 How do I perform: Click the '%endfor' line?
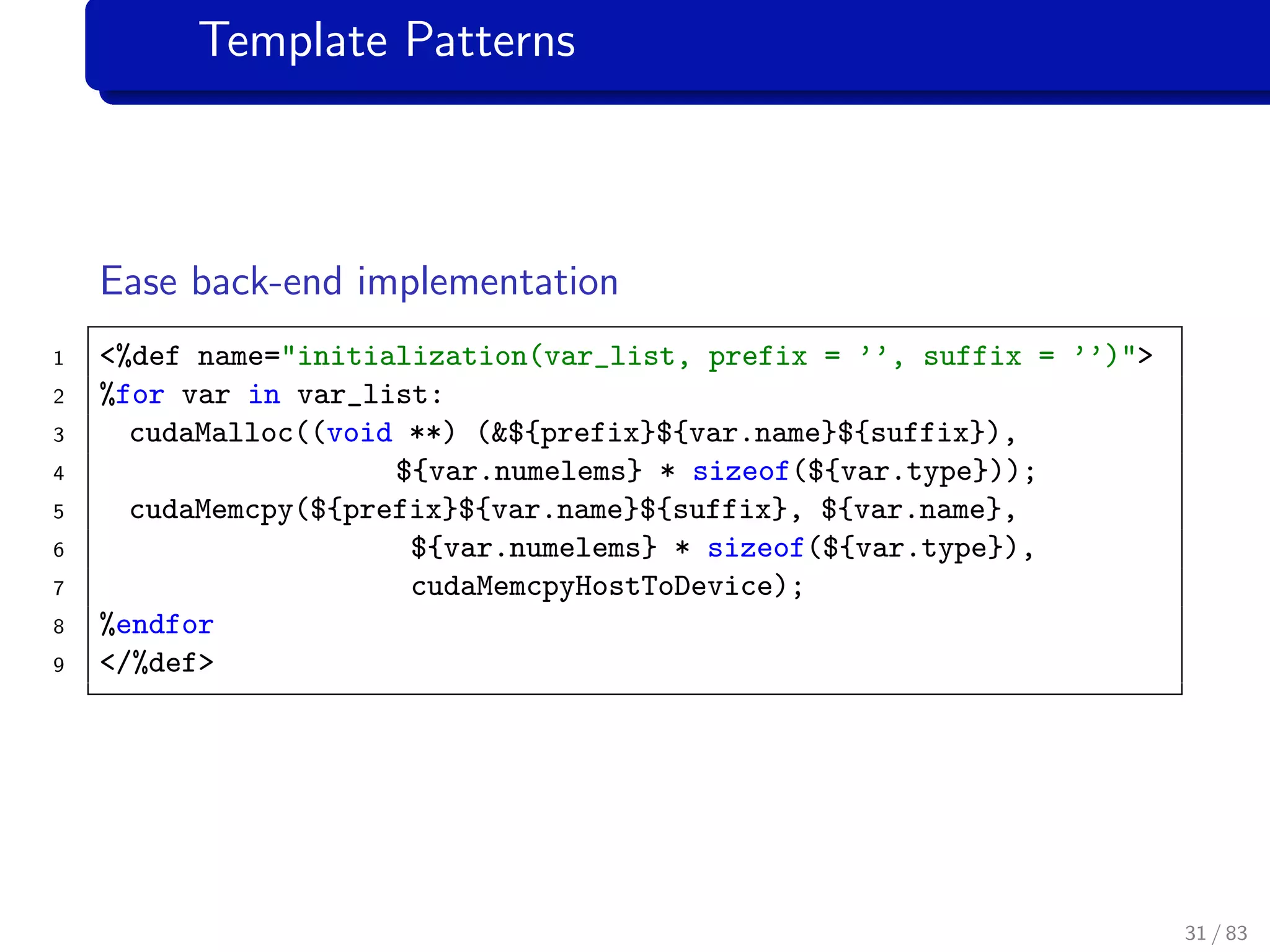pos(157,625)
